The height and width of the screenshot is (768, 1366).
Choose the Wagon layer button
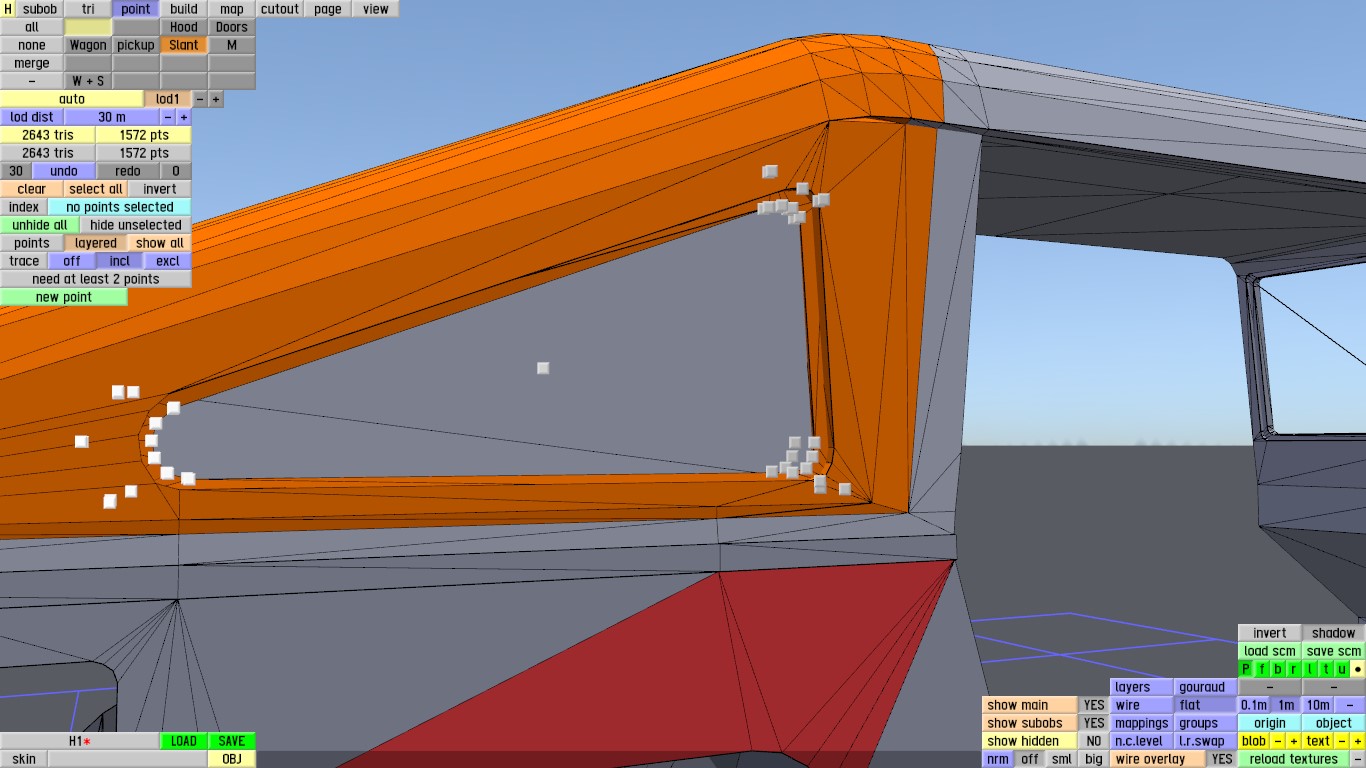88,45
